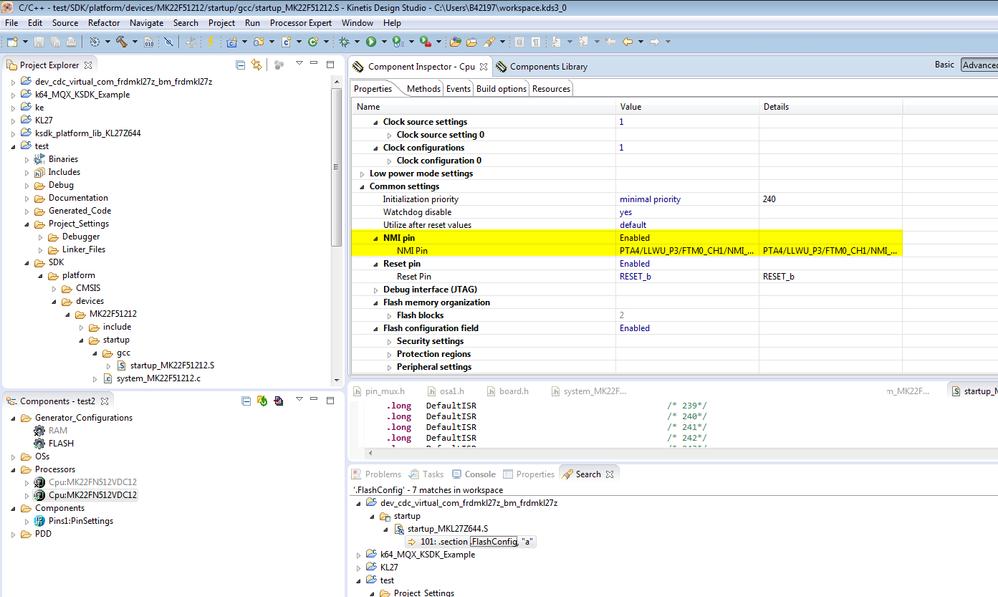998x597 pixels.
Task: Open the Console view tab
Action: tap(474, 474)
